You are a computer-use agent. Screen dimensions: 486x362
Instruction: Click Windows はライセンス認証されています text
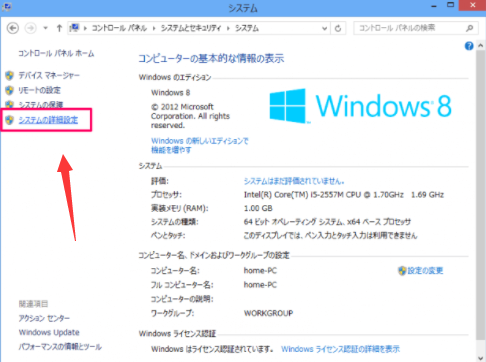tap(213, 349)
